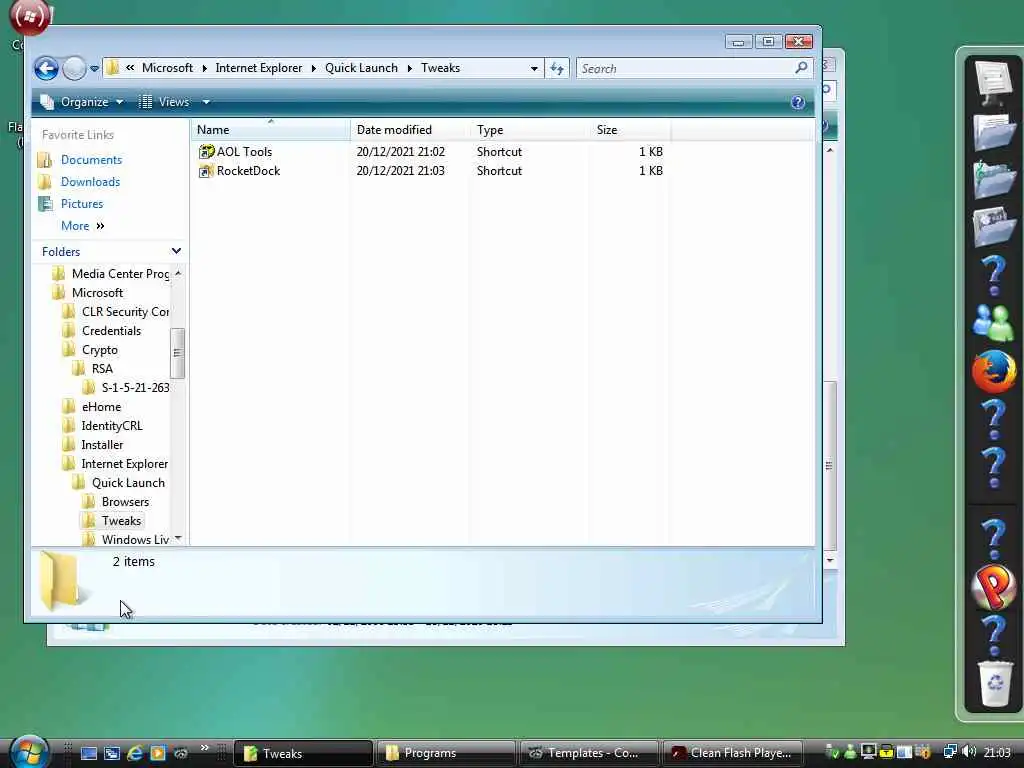Open the Recycle Bin in RocketDock
This screenshot has width=1024, height=768.
click(x=995, y=682)
